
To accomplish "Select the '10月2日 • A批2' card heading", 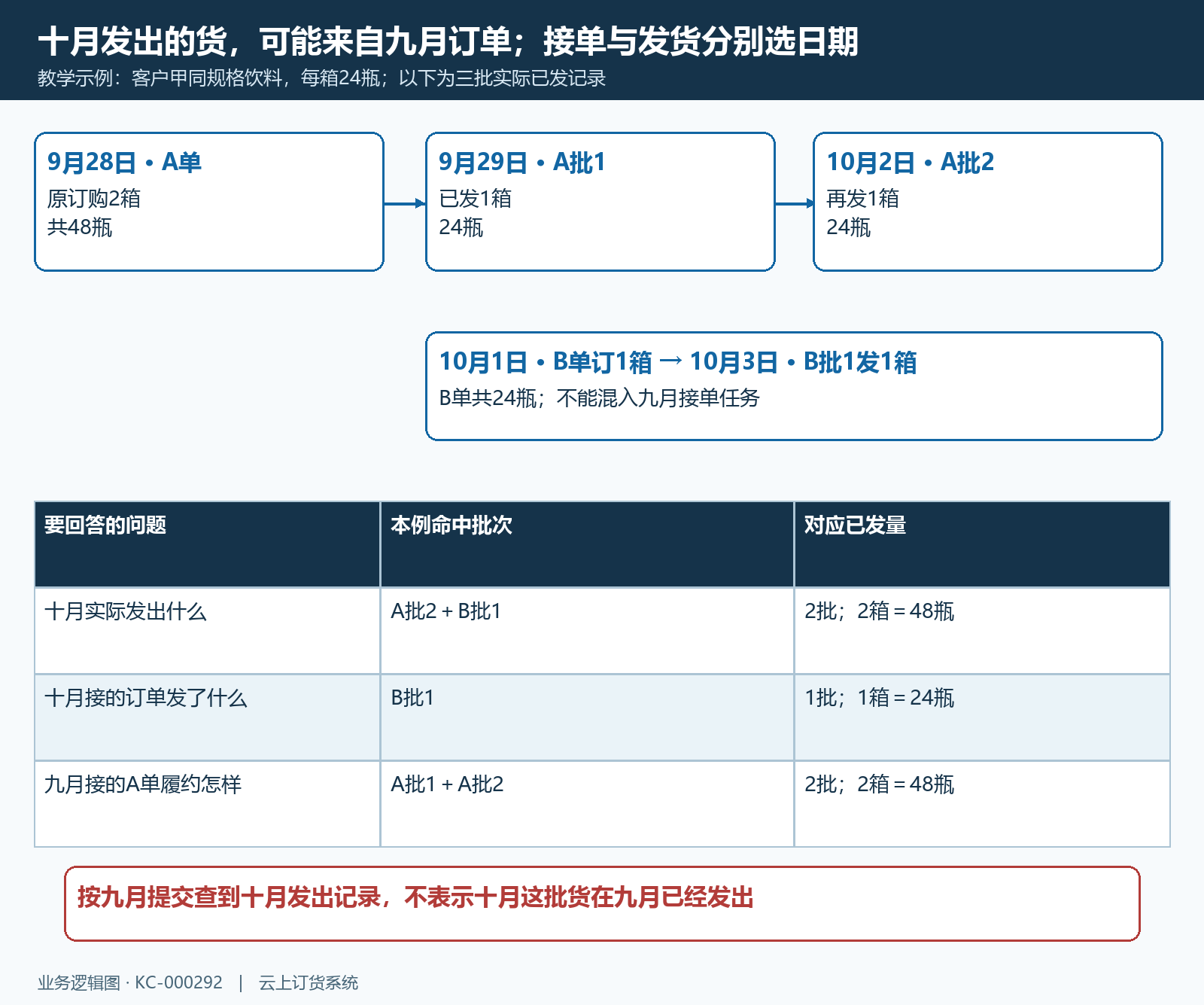I will pos(911,162).
